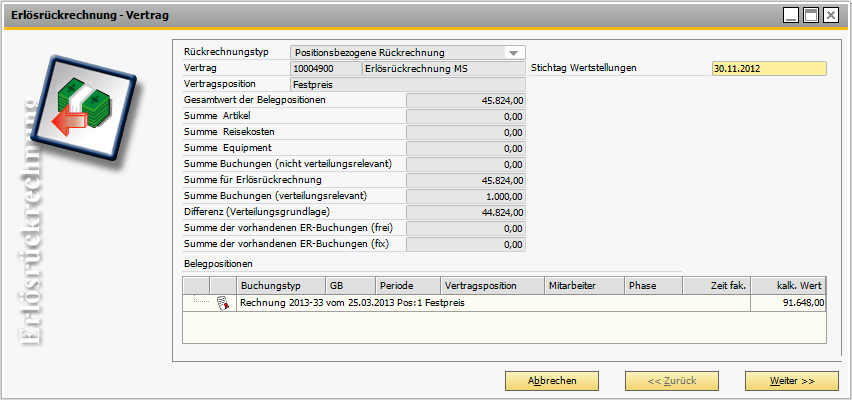This screenshot has height=400, width=852.
Task: Click the kalk. Wert column header
Action: click(x=788, y=285)
